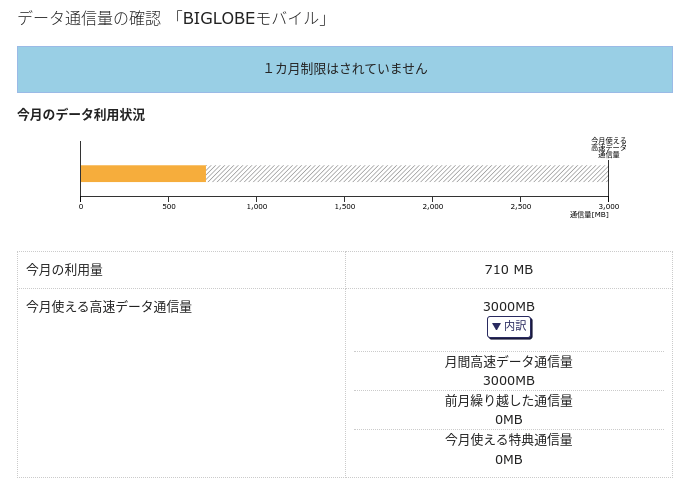Click the 前月繰り越した通信量 breakdown label
The width and height of the screenshot is (684, 478).
click(508, 401)
